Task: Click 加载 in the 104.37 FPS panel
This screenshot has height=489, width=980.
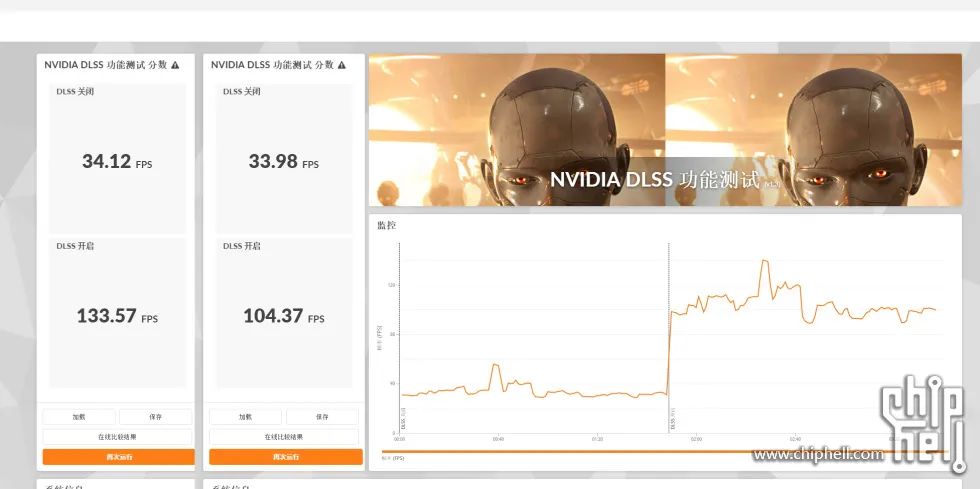Action: (x=246, y=417)
